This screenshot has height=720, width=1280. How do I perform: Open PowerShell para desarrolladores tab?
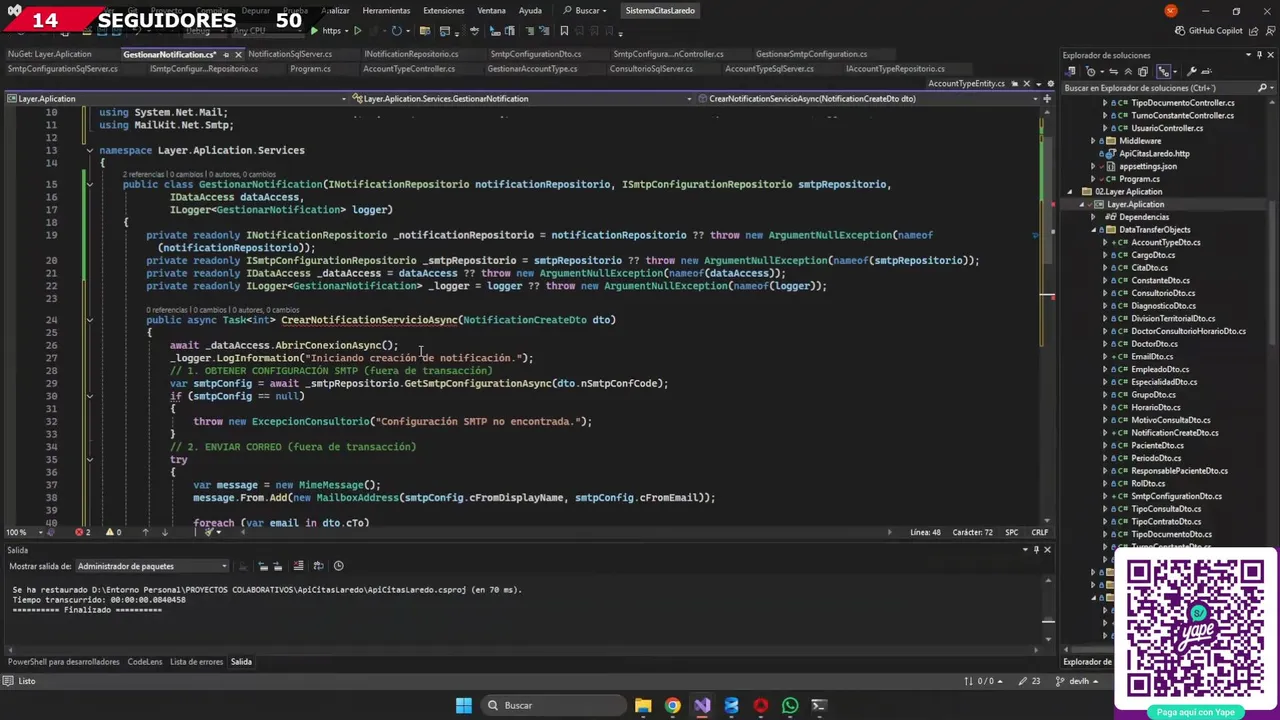click(64, 662)
